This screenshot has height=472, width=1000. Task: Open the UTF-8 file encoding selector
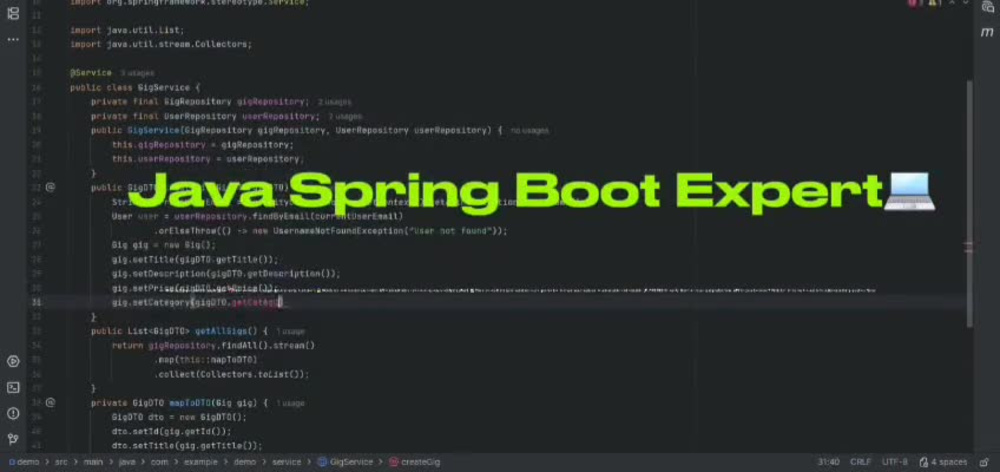(x=895, y=462)
